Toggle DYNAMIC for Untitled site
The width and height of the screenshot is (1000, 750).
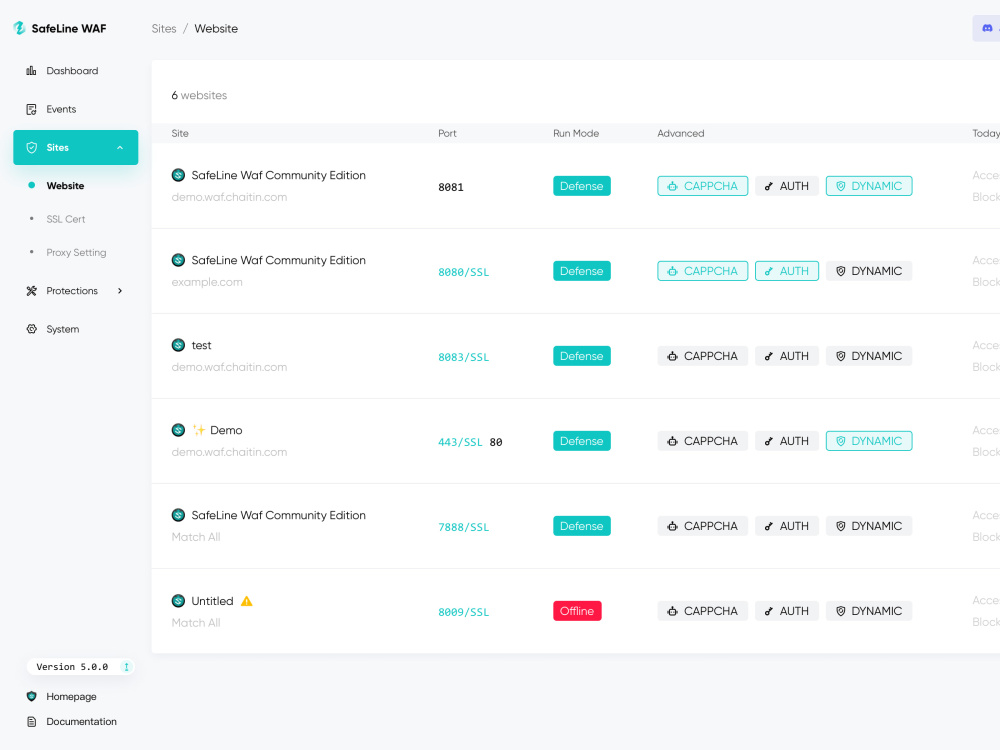tap(869, 611)
